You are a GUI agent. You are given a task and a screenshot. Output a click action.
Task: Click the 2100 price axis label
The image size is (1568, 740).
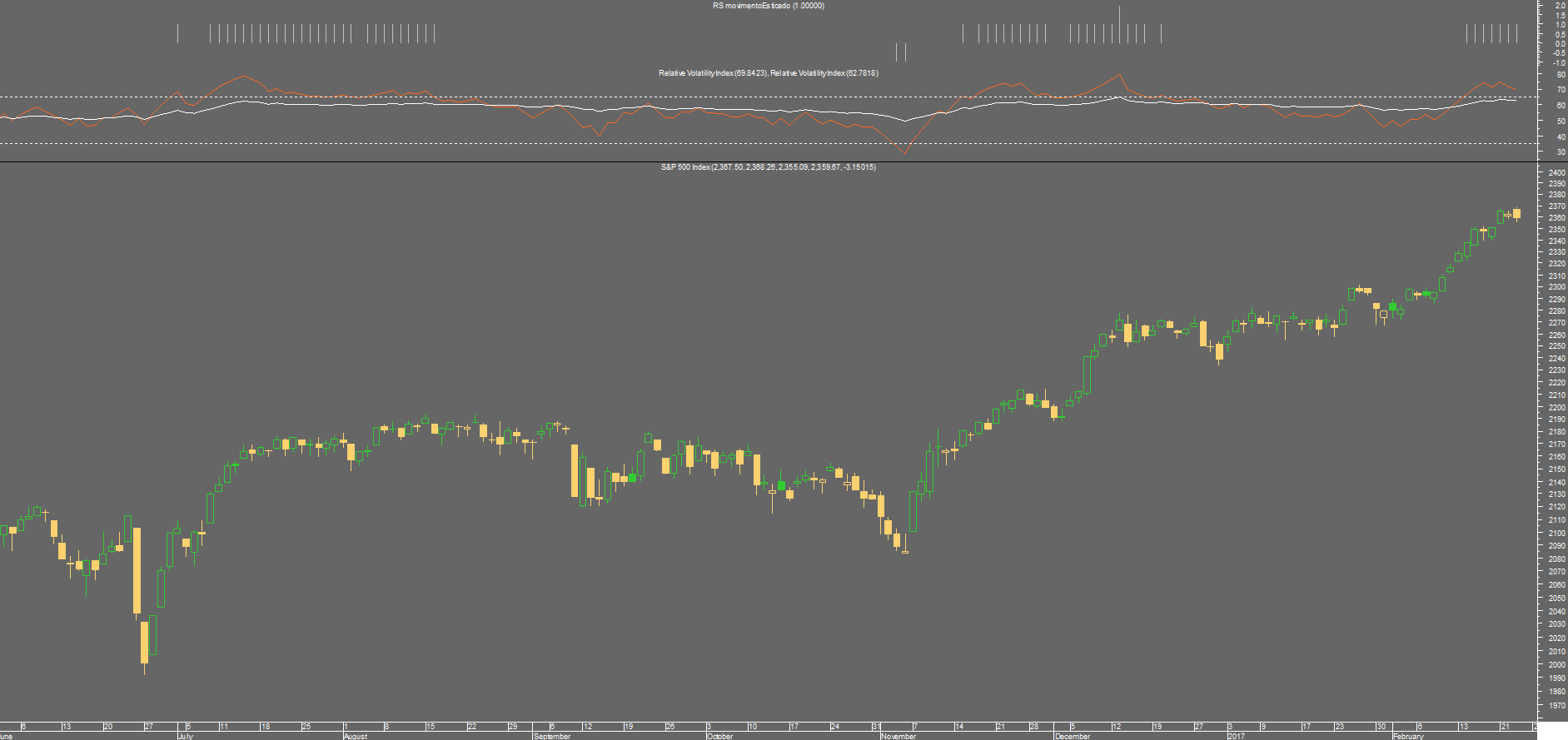pos(1556,534)
